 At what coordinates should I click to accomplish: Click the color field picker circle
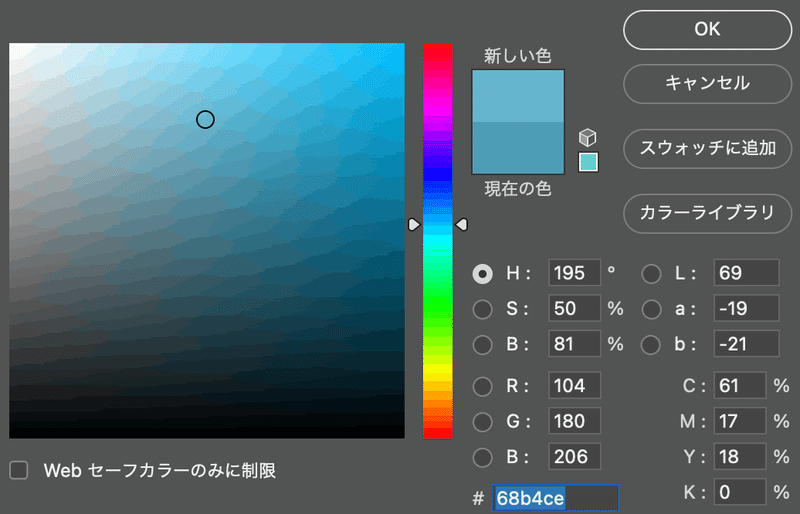coord(205,119)
